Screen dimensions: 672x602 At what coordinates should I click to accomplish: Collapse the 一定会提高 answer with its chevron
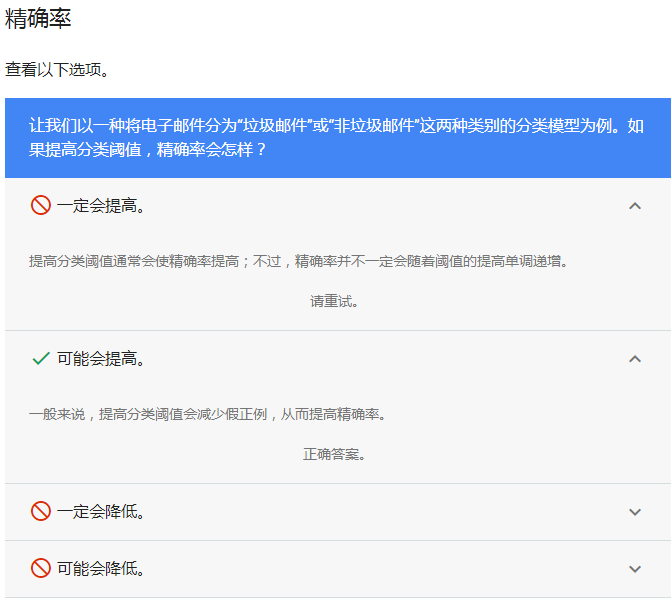634,205
